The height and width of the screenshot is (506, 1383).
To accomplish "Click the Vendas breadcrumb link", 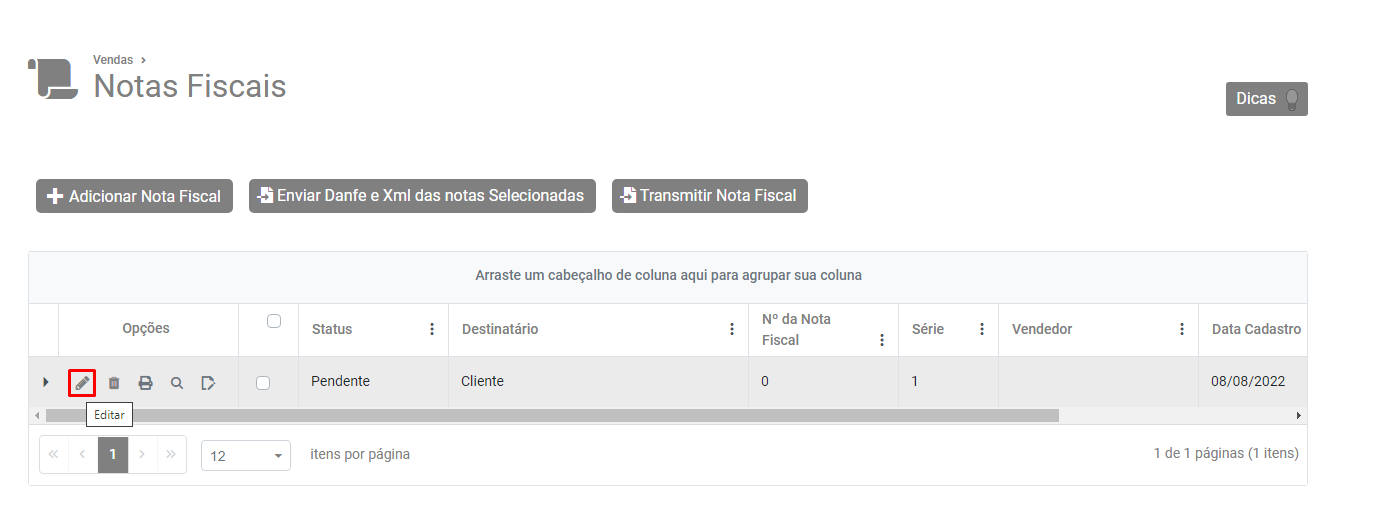I will click(x=113, y=60).
